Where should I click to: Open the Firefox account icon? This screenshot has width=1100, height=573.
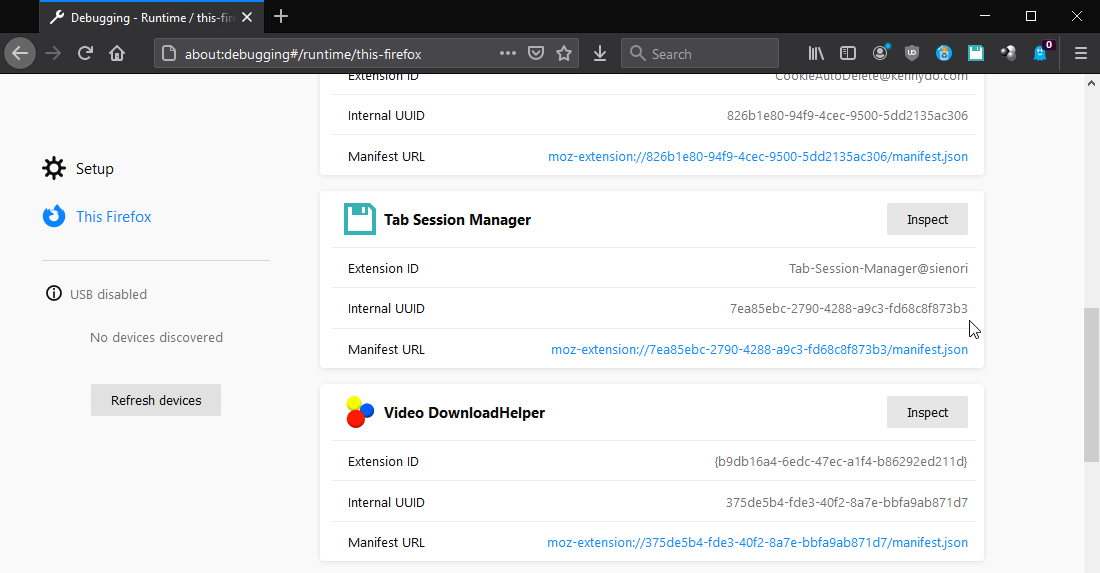pos(880,53)
